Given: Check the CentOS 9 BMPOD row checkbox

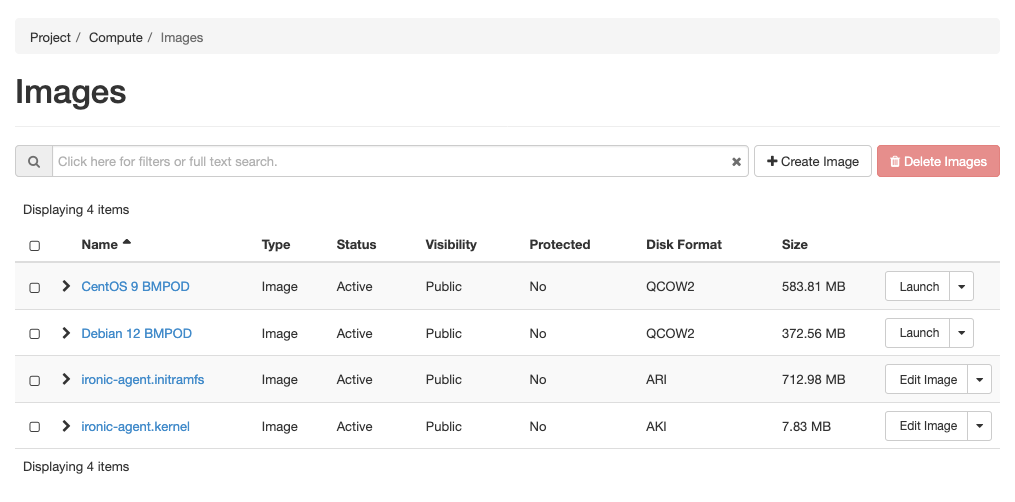Looking at the screenshot, I should pos(35,287).
